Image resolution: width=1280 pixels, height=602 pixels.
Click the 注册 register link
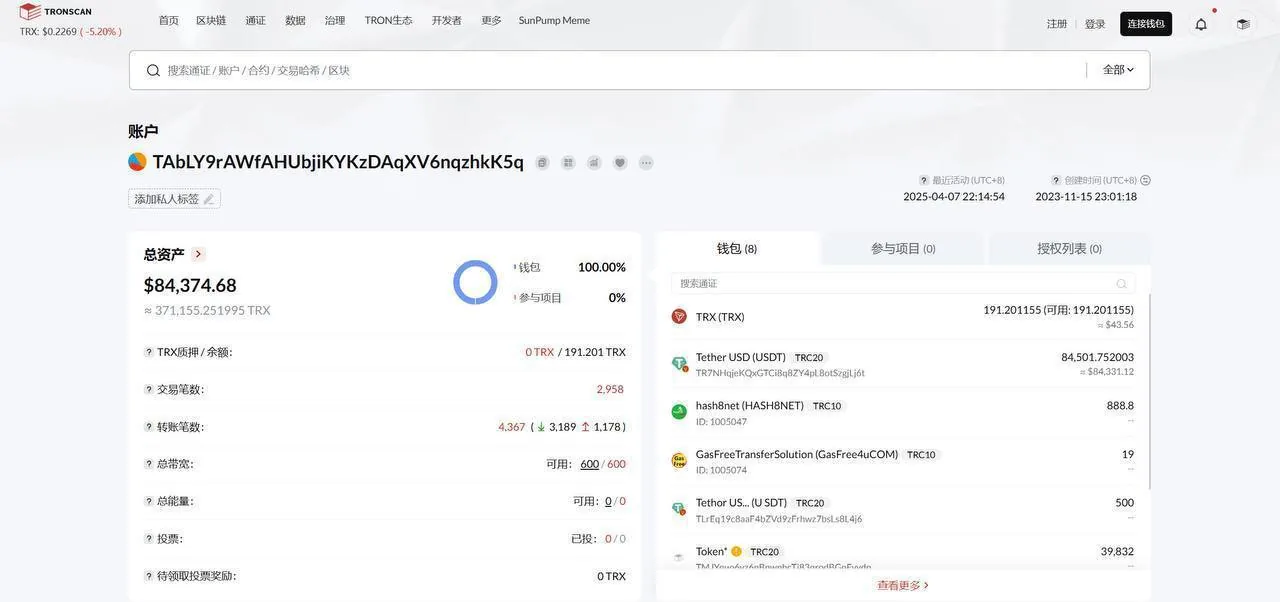point(1057,24)
